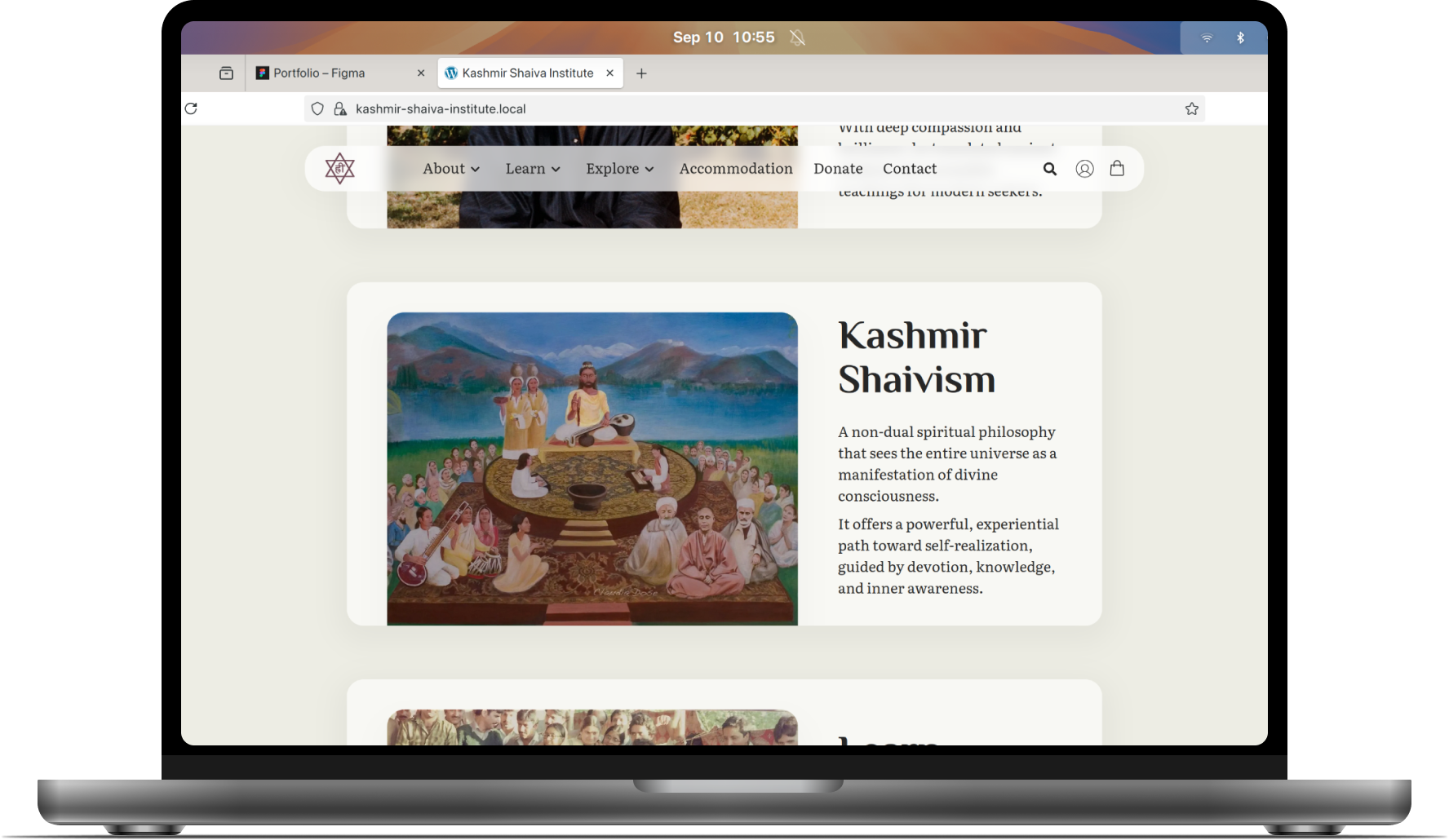The width and height of the screenshot is (1449, 840).
Task: Open the user account icon
Action: (1084, 169)
